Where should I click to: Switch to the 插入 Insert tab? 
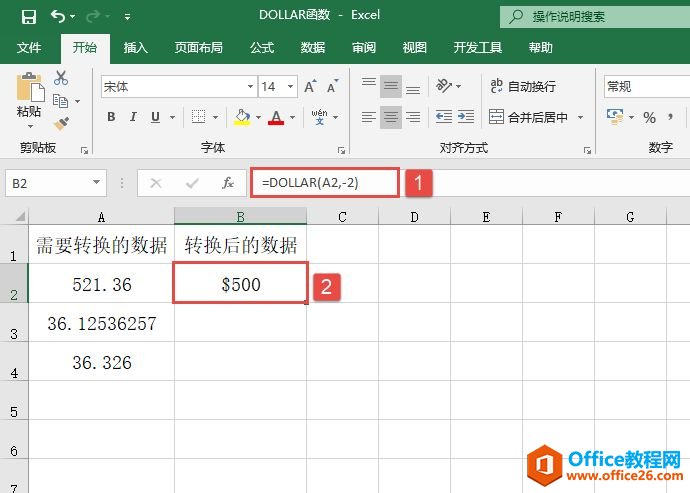pyautogui.click(x=135, y=48)
